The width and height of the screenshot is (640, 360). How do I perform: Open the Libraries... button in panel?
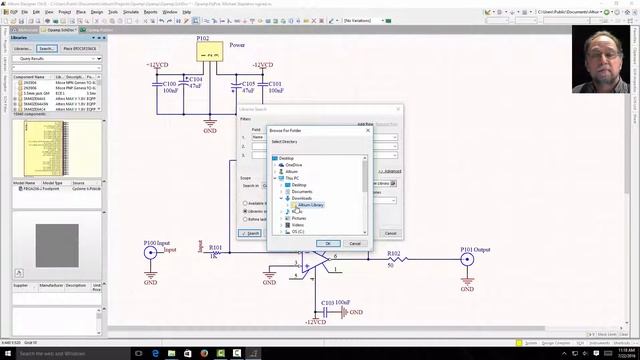(22, 49)
